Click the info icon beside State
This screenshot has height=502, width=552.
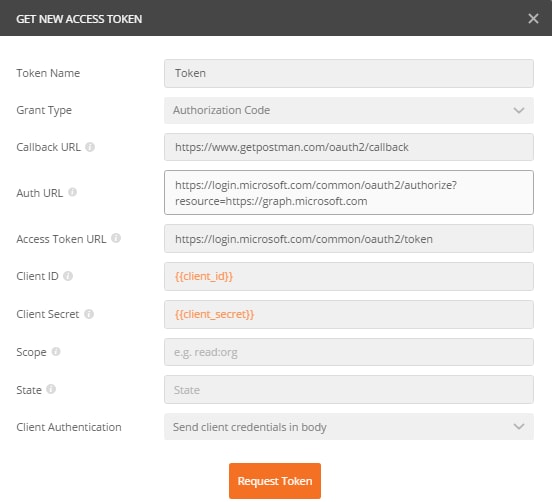(51, 389)
